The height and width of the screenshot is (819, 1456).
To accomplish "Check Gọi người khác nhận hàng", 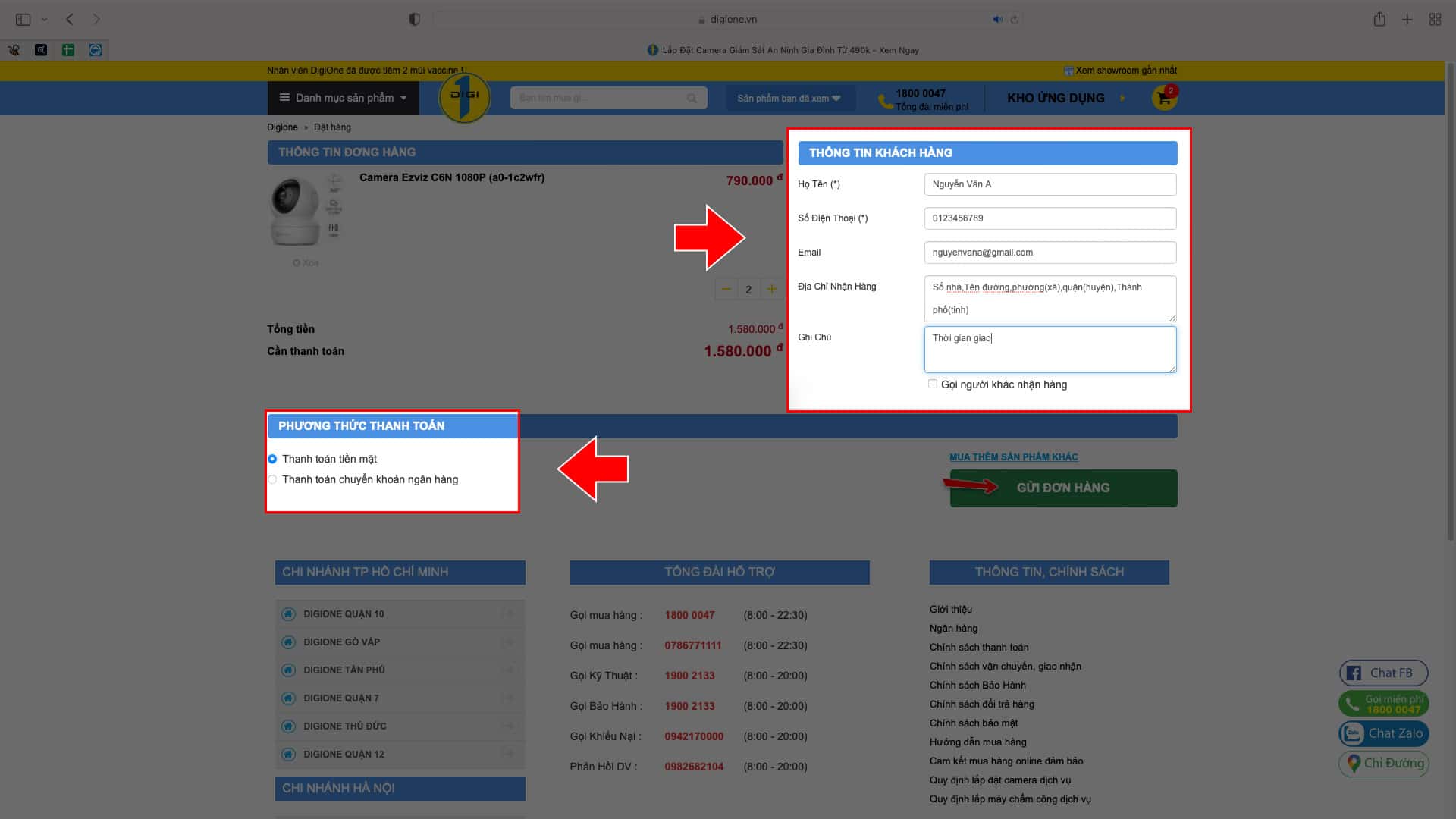I will 933,384.
